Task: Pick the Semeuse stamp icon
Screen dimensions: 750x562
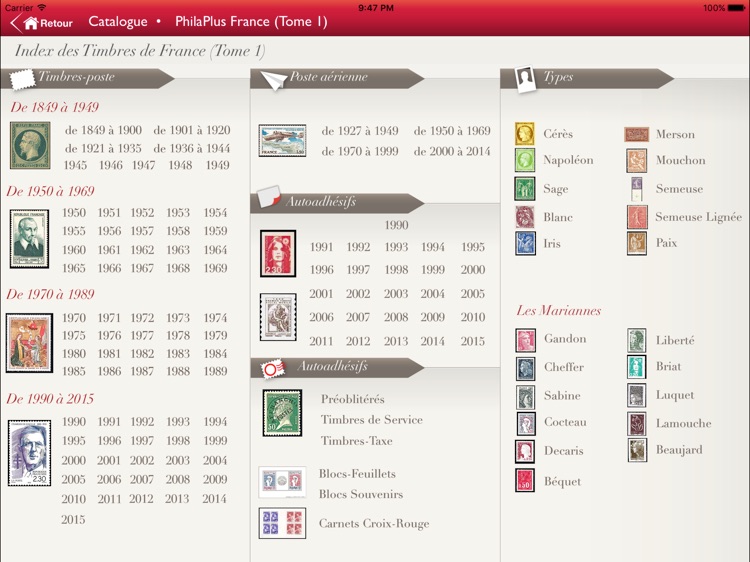Action: [637, 189]
